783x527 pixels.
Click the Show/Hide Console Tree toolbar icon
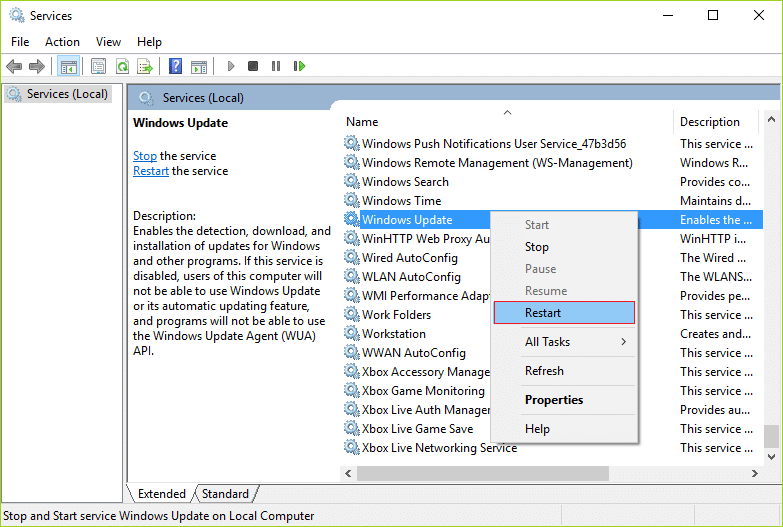68,67
